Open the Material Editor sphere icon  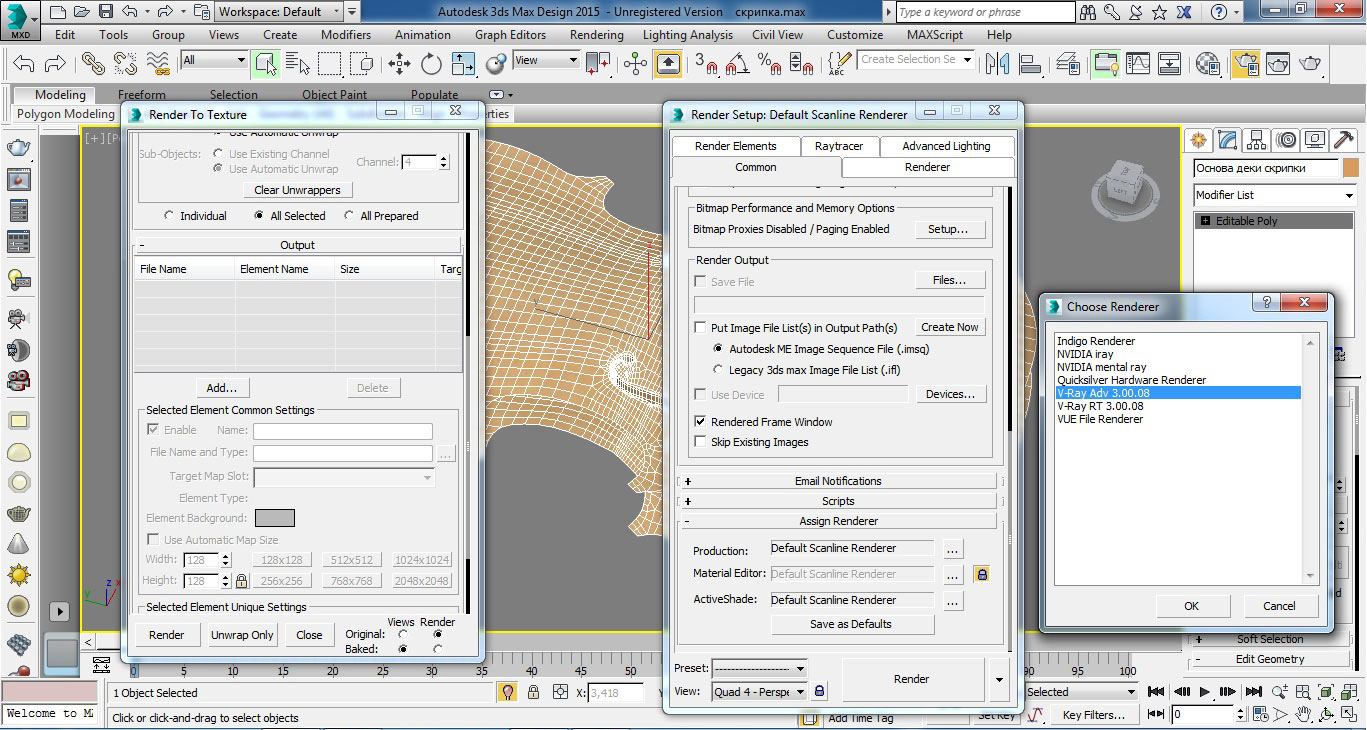click(x=1207, y=64)
